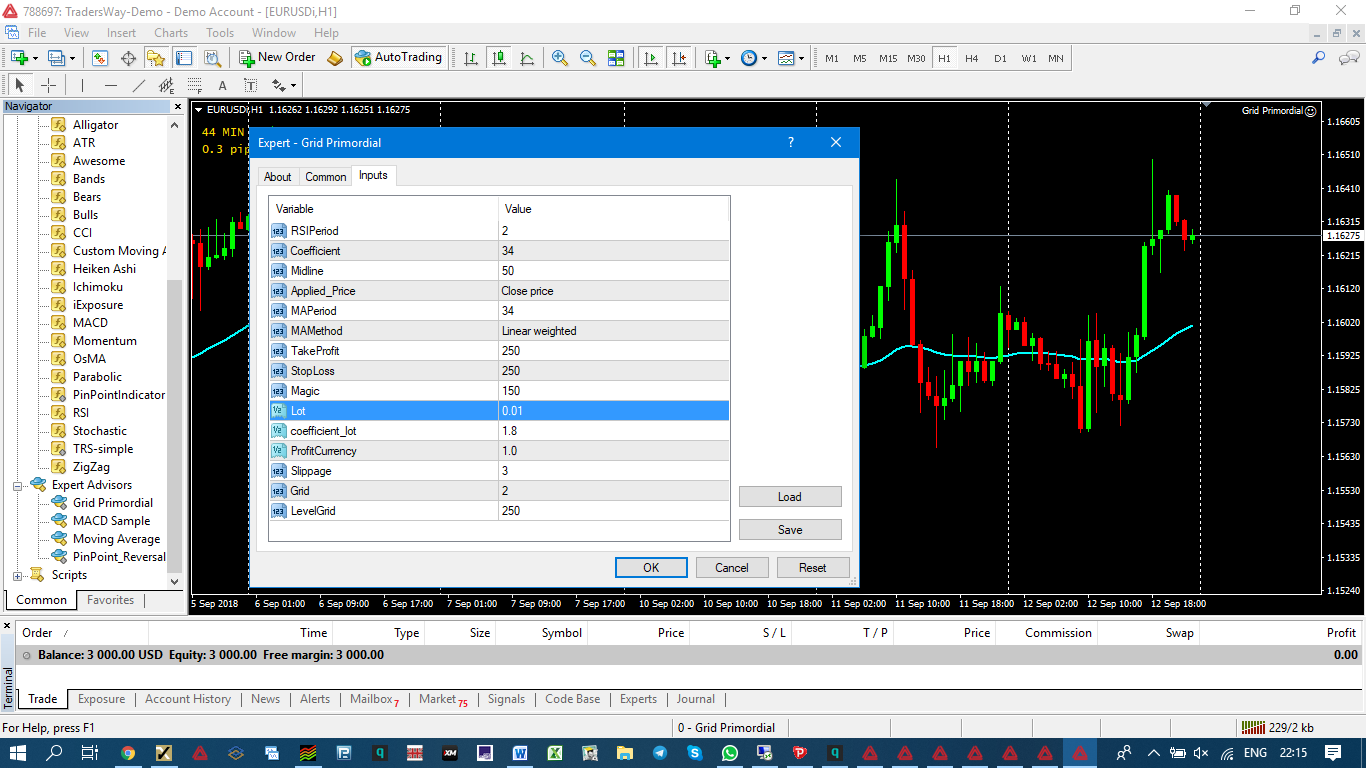
Task: Select the MN timeframe
Action: click(x=1056, y=58)
